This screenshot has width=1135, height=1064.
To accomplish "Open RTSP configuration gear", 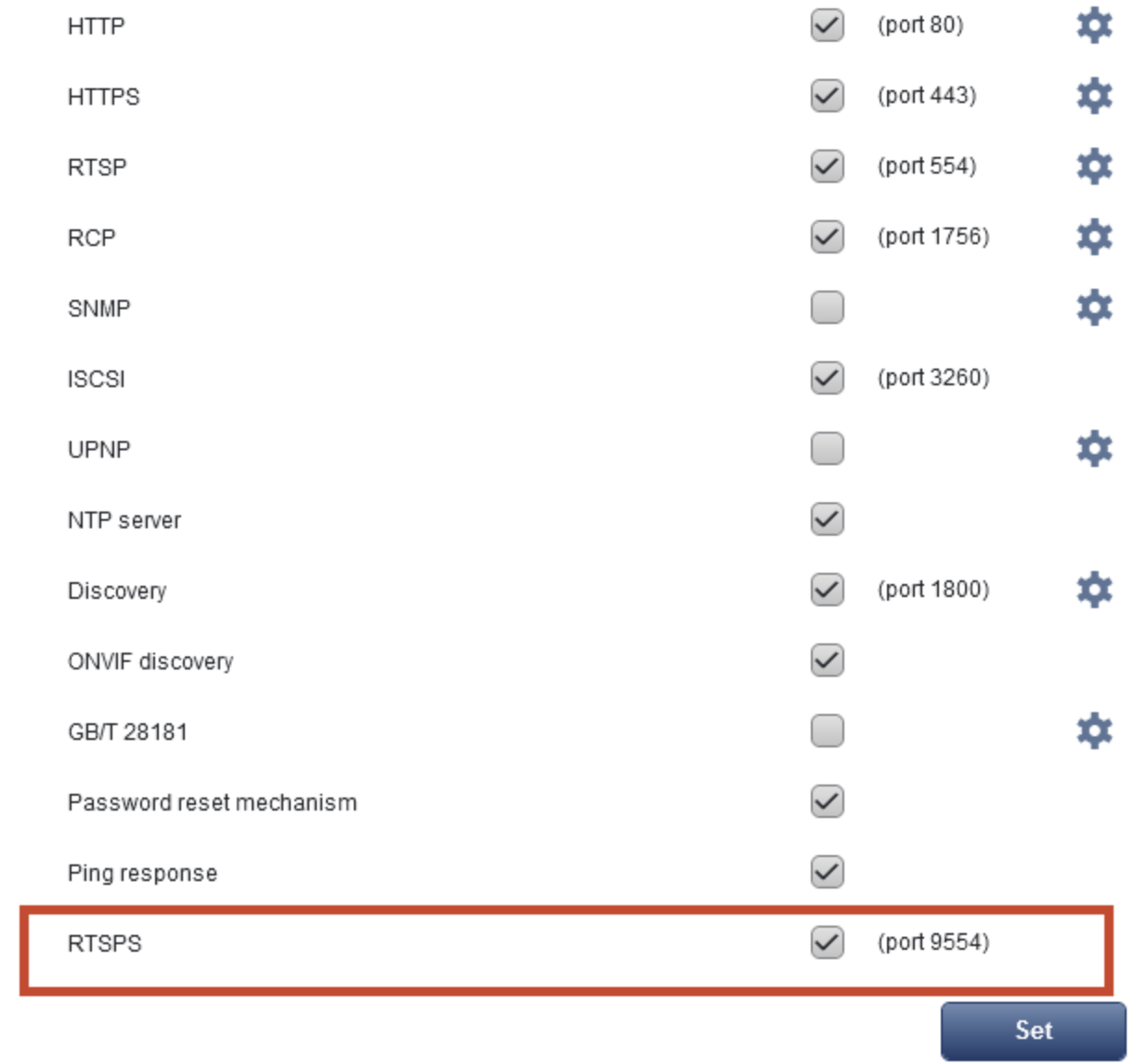I will (x=1094, y=165).
